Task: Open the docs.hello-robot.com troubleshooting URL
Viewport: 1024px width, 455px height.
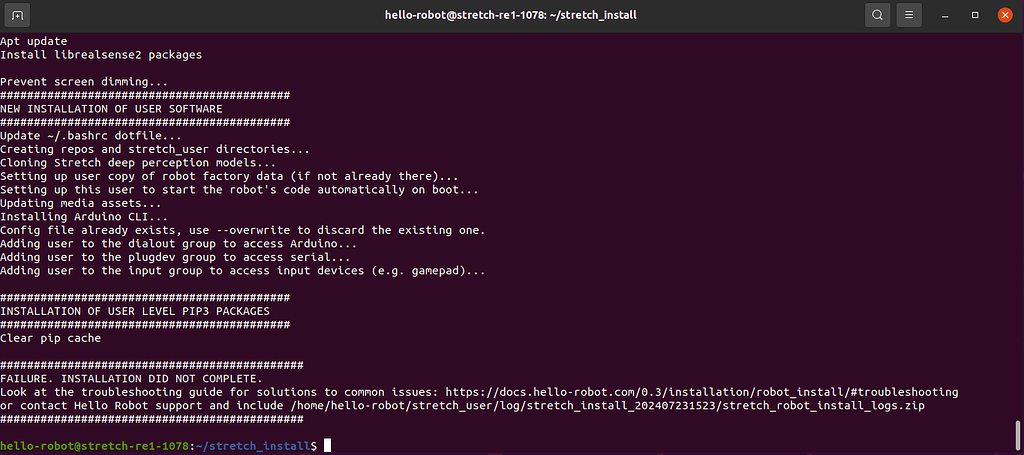Action: point(701,392)
